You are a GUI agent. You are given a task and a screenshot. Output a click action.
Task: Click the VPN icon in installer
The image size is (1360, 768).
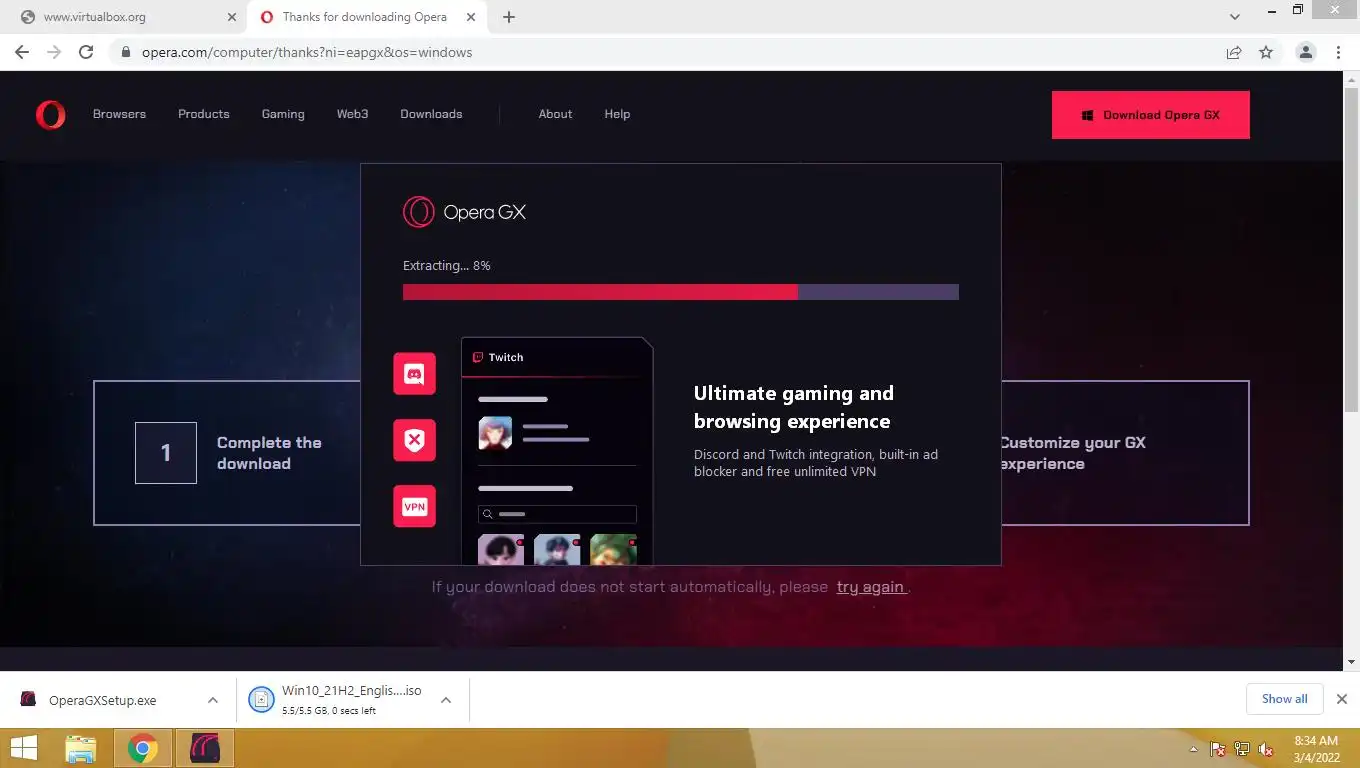(x=414, y=506)
